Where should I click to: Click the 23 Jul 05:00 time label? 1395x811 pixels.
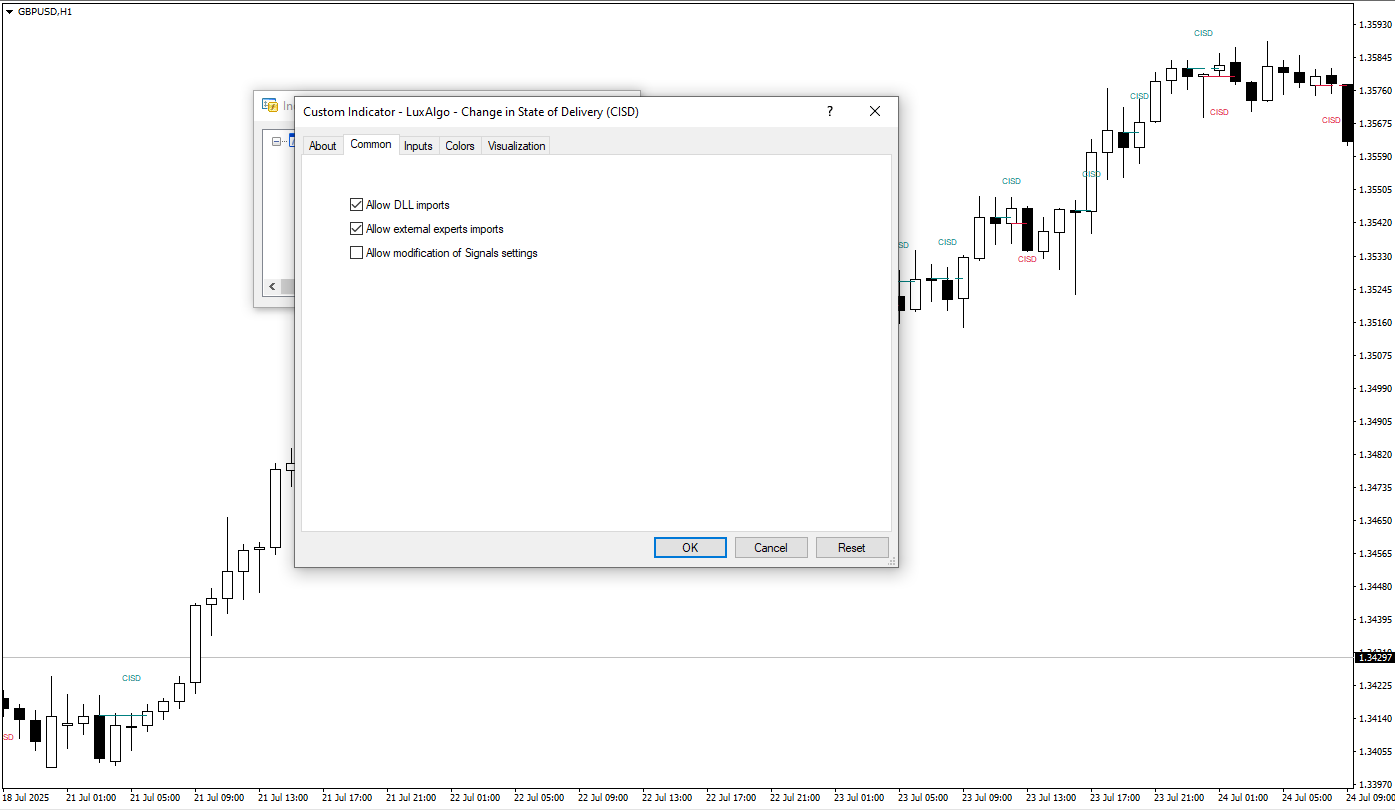click(x=923, y=798)
